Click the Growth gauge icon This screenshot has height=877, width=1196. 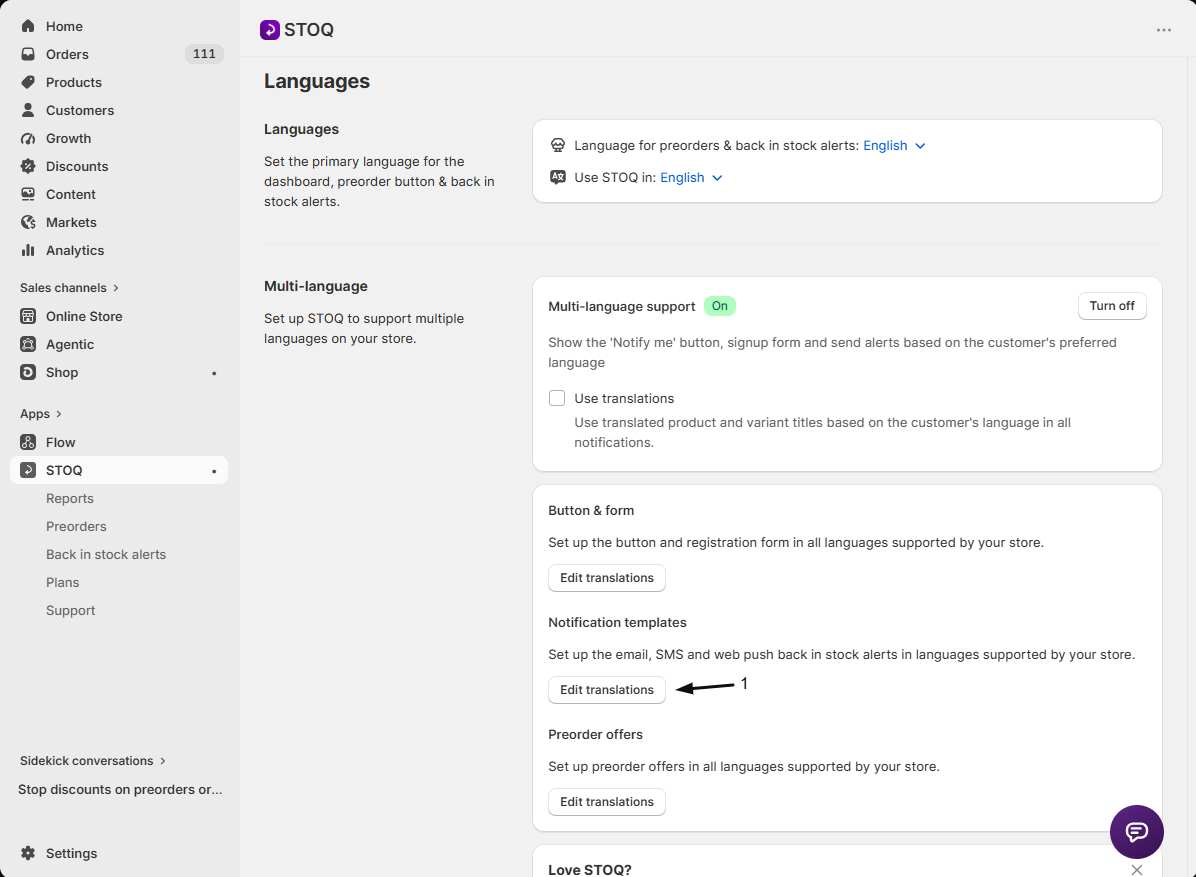(28, 138)
